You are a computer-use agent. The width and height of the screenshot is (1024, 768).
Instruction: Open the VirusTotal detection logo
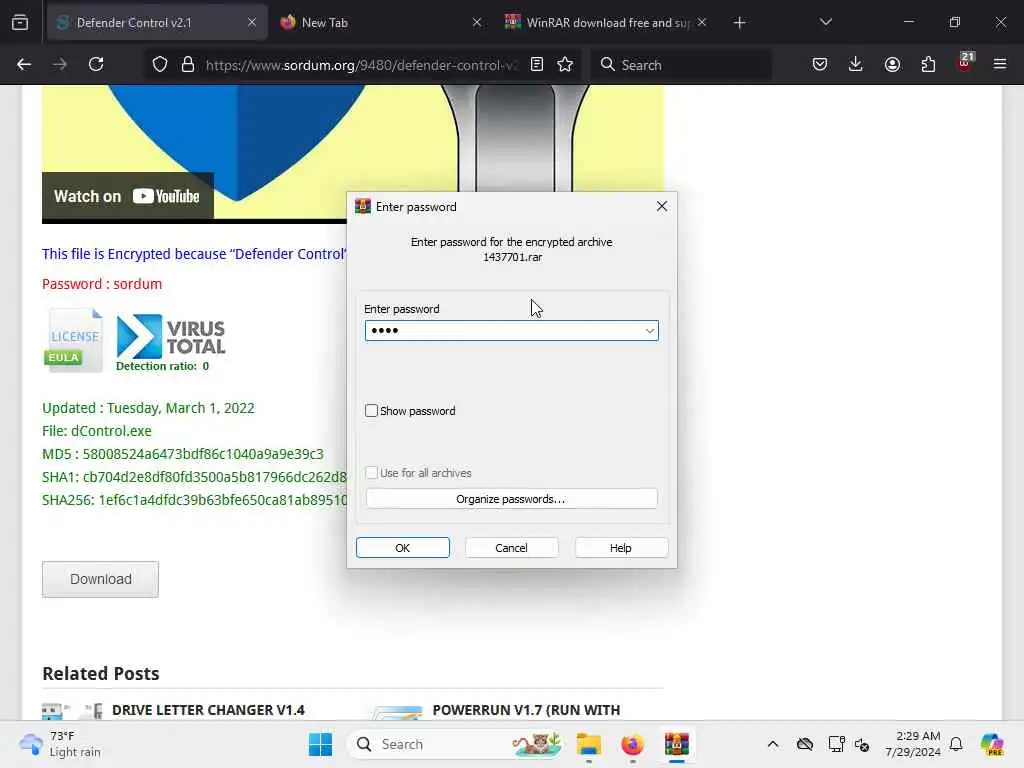click(170, 343)
